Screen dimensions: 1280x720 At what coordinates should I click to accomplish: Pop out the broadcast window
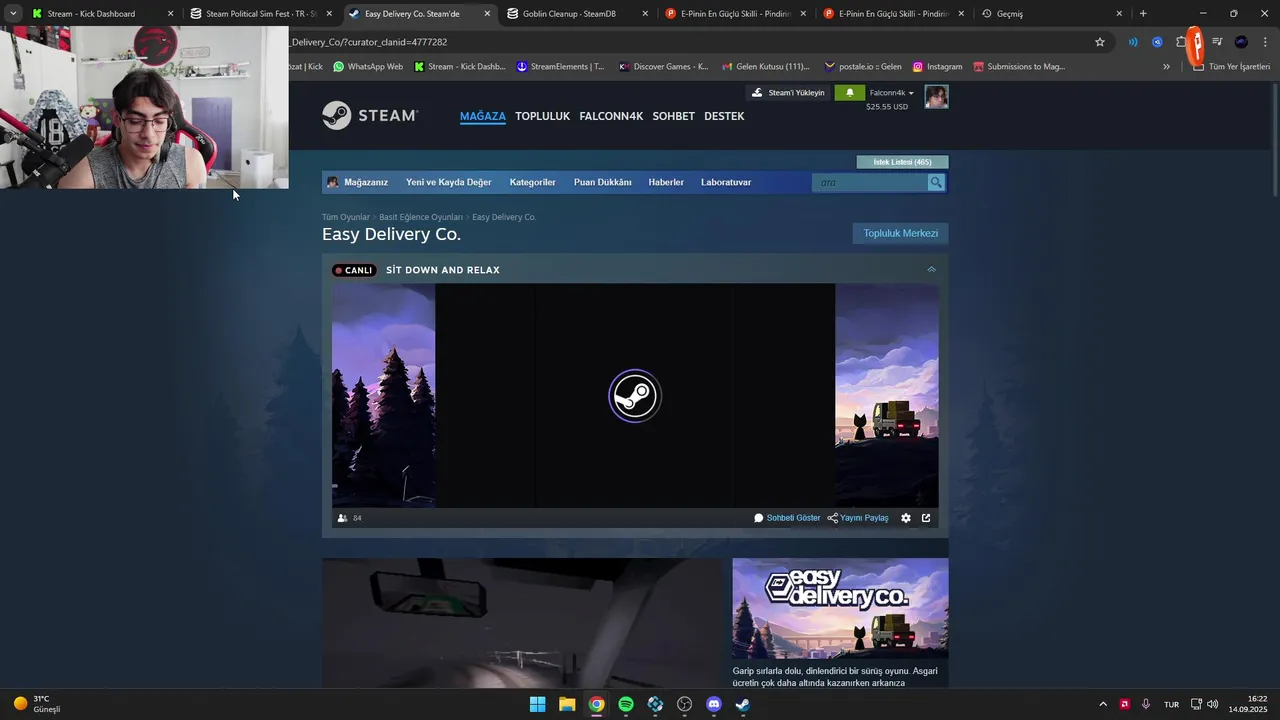[x=926, y=518]
